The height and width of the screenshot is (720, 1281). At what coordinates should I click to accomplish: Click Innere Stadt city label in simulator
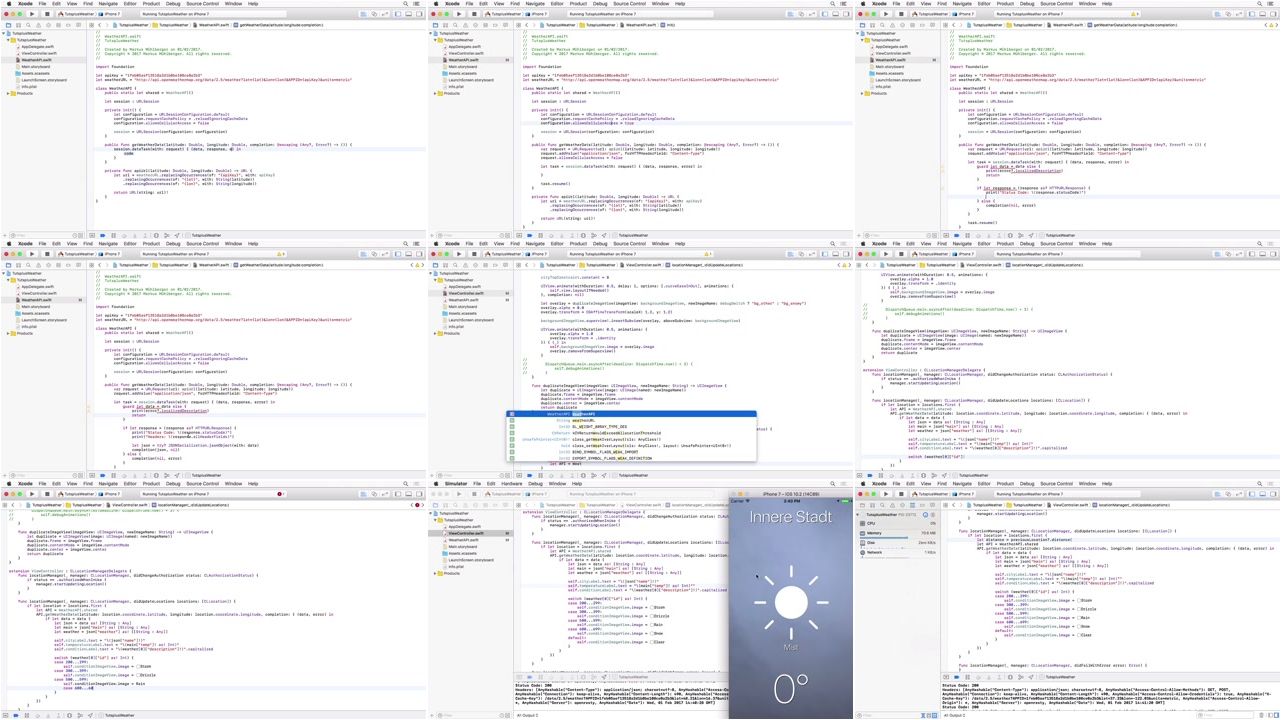pos(791,517)
